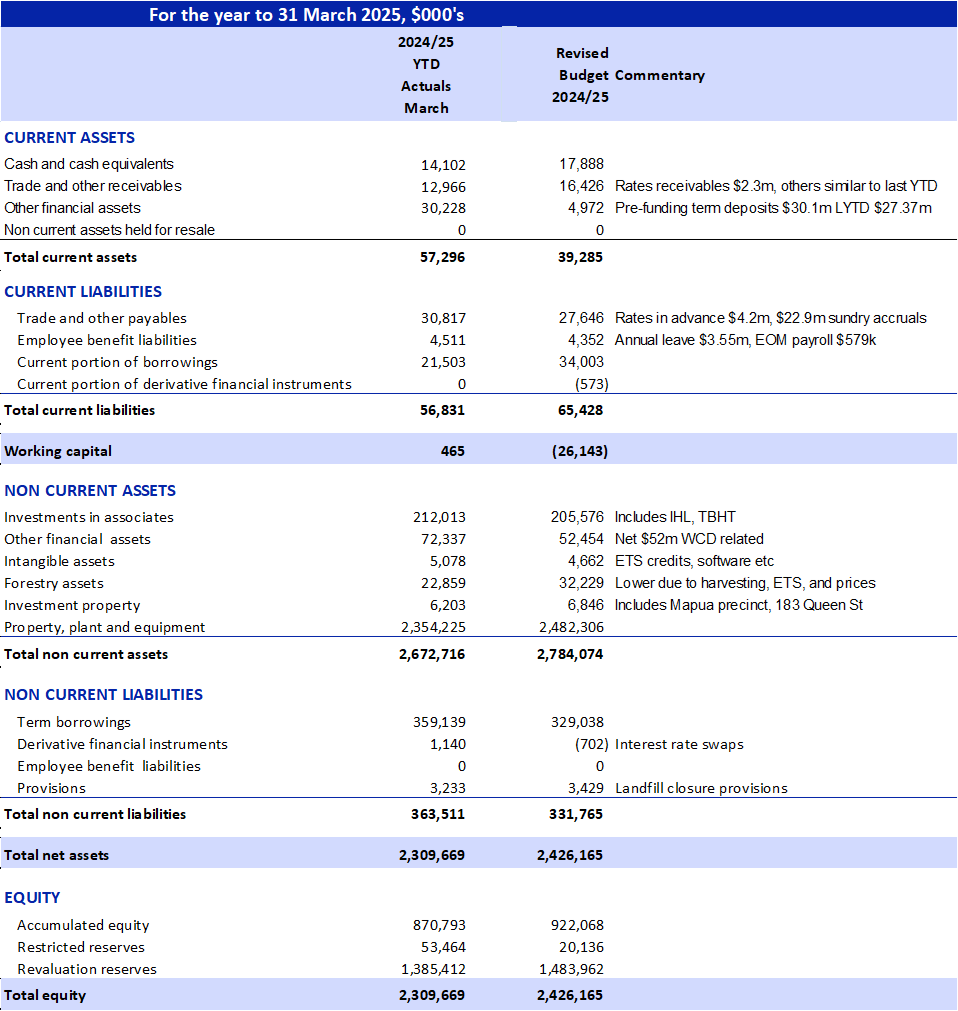This screenshot has width=958, height=1011.
Task: Select the 'Term borrowings' label
Action: click(74, 722)
